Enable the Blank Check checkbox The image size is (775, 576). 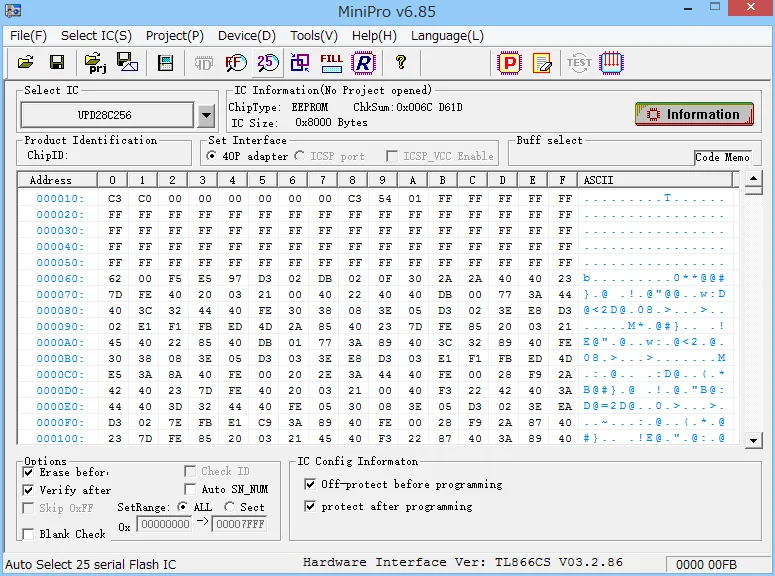tap(28, 534)
